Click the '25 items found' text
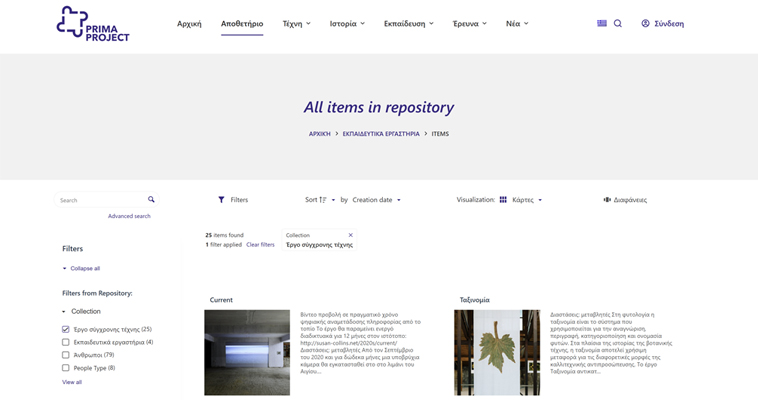 [224, 235]
